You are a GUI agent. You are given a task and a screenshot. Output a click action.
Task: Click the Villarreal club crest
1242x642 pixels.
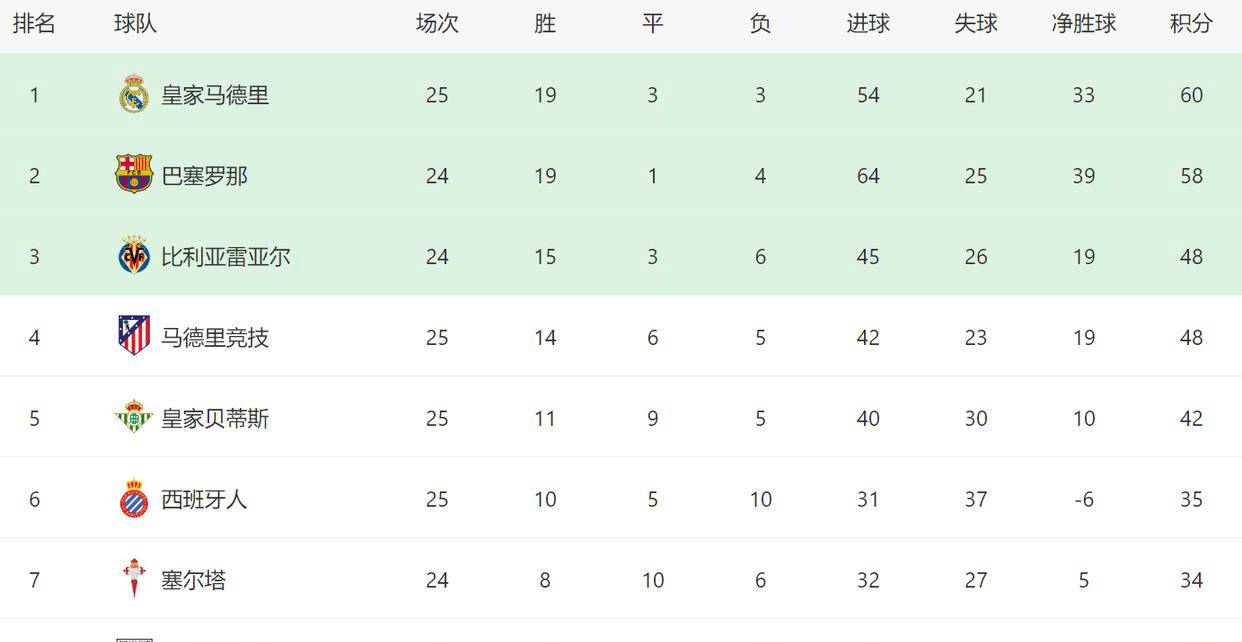[x=134, y=256]
